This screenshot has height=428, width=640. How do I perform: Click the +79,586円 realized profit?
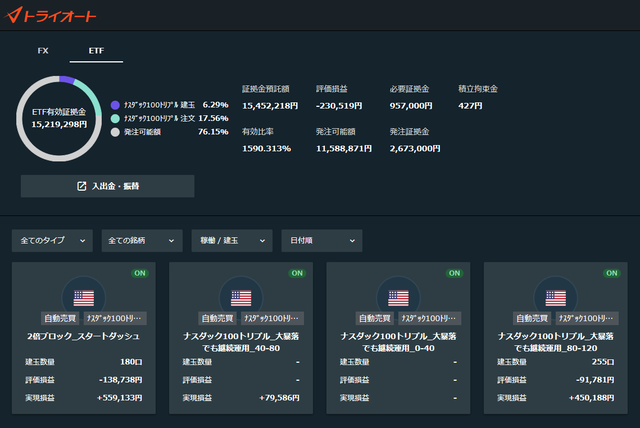279,398
